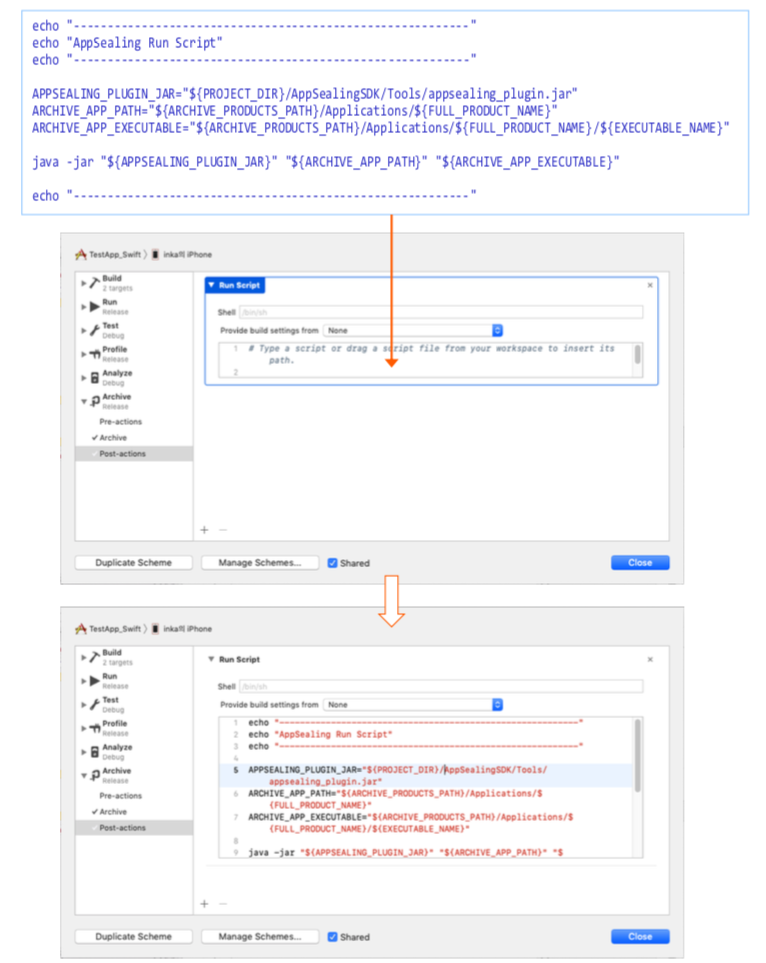
Task: Select Post-actions under Archive in lower dialog
Action: (122, 828)
